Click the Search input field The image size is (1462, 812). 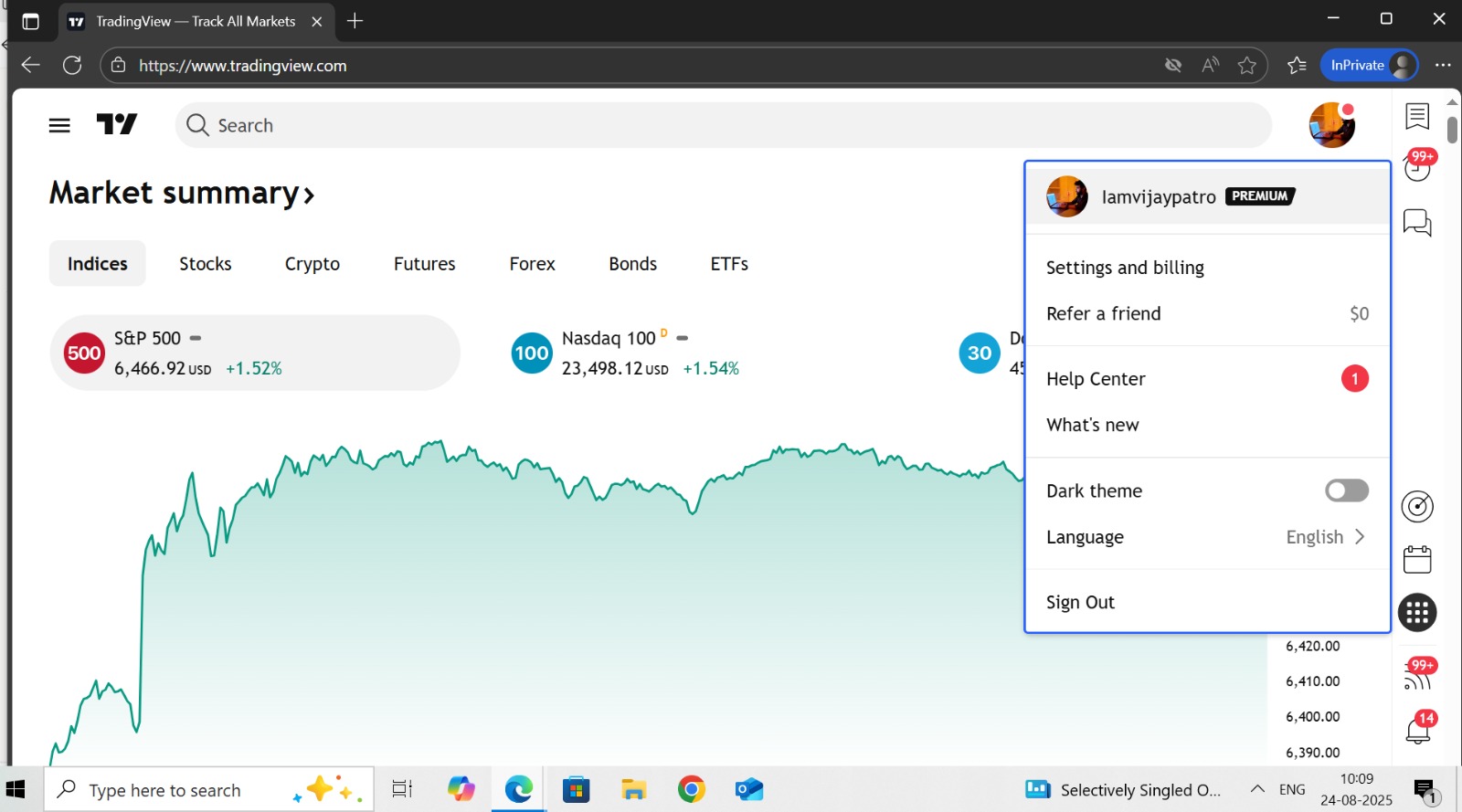[722, 125]
